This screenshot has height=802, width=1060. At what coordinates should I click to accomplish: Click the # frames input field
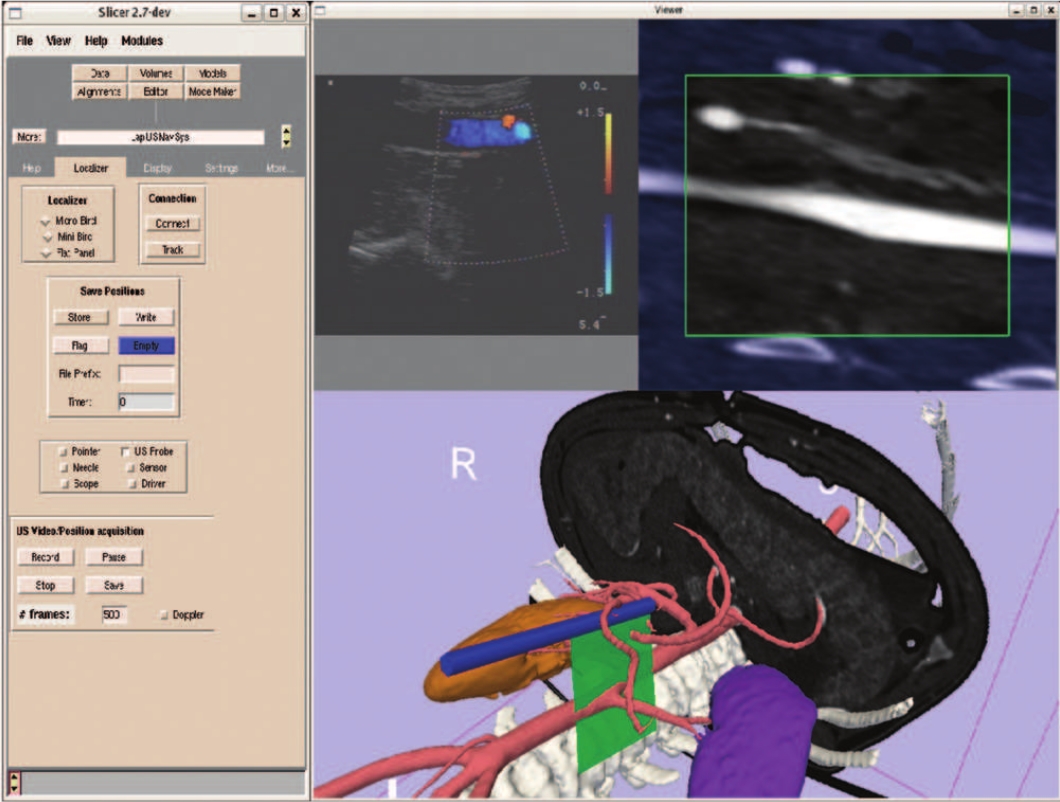(115, 615)
